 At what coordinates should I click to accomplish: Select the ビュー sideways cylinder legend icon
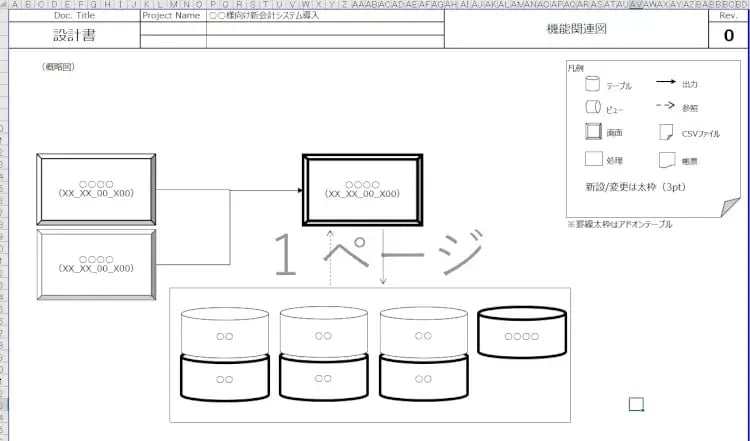click(592, 108)
